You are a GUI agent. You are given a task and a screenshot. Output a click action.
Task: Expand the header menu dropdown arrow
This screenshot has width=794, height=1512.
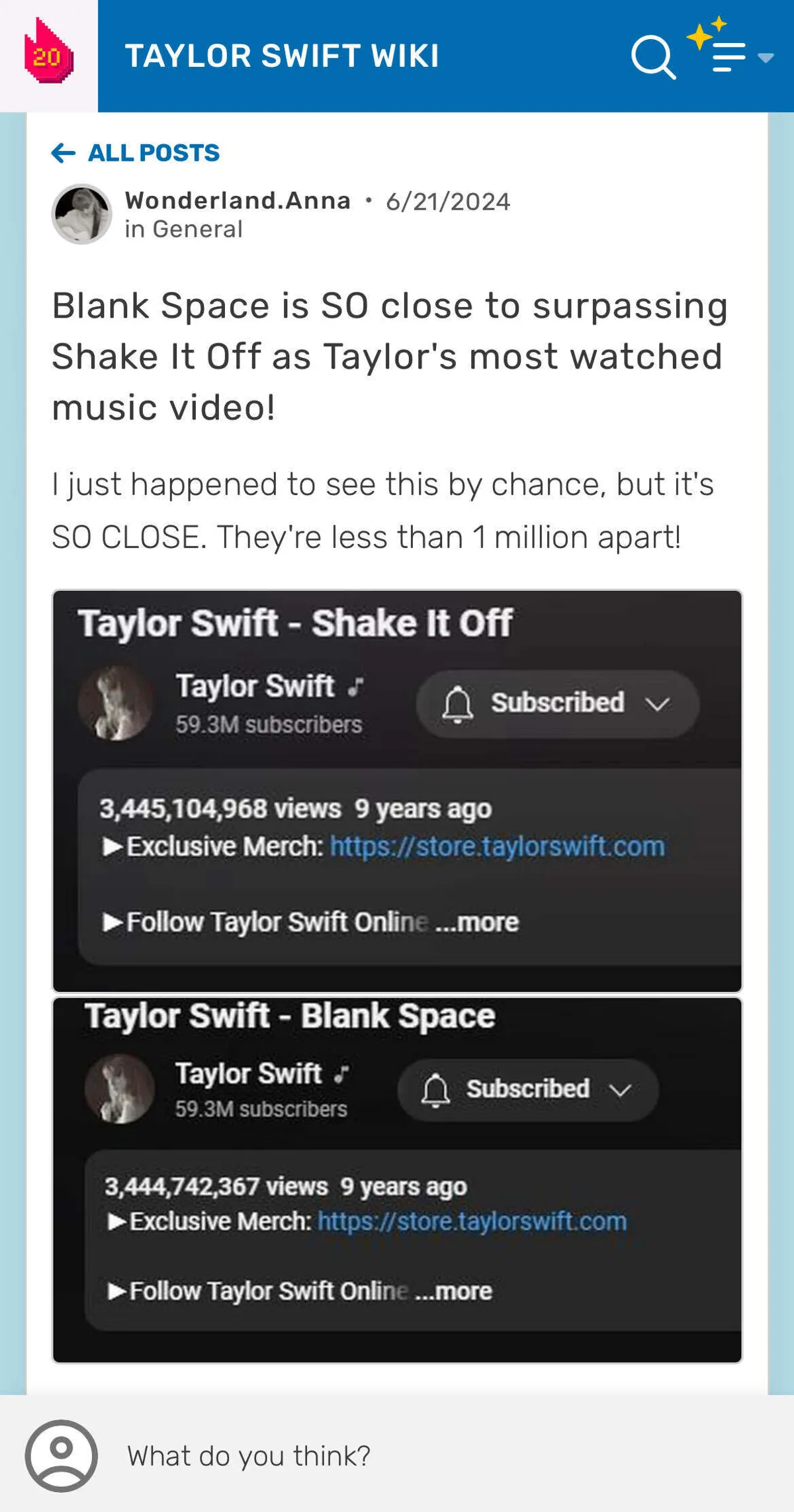pyautogui.click(x=766, y=58)
